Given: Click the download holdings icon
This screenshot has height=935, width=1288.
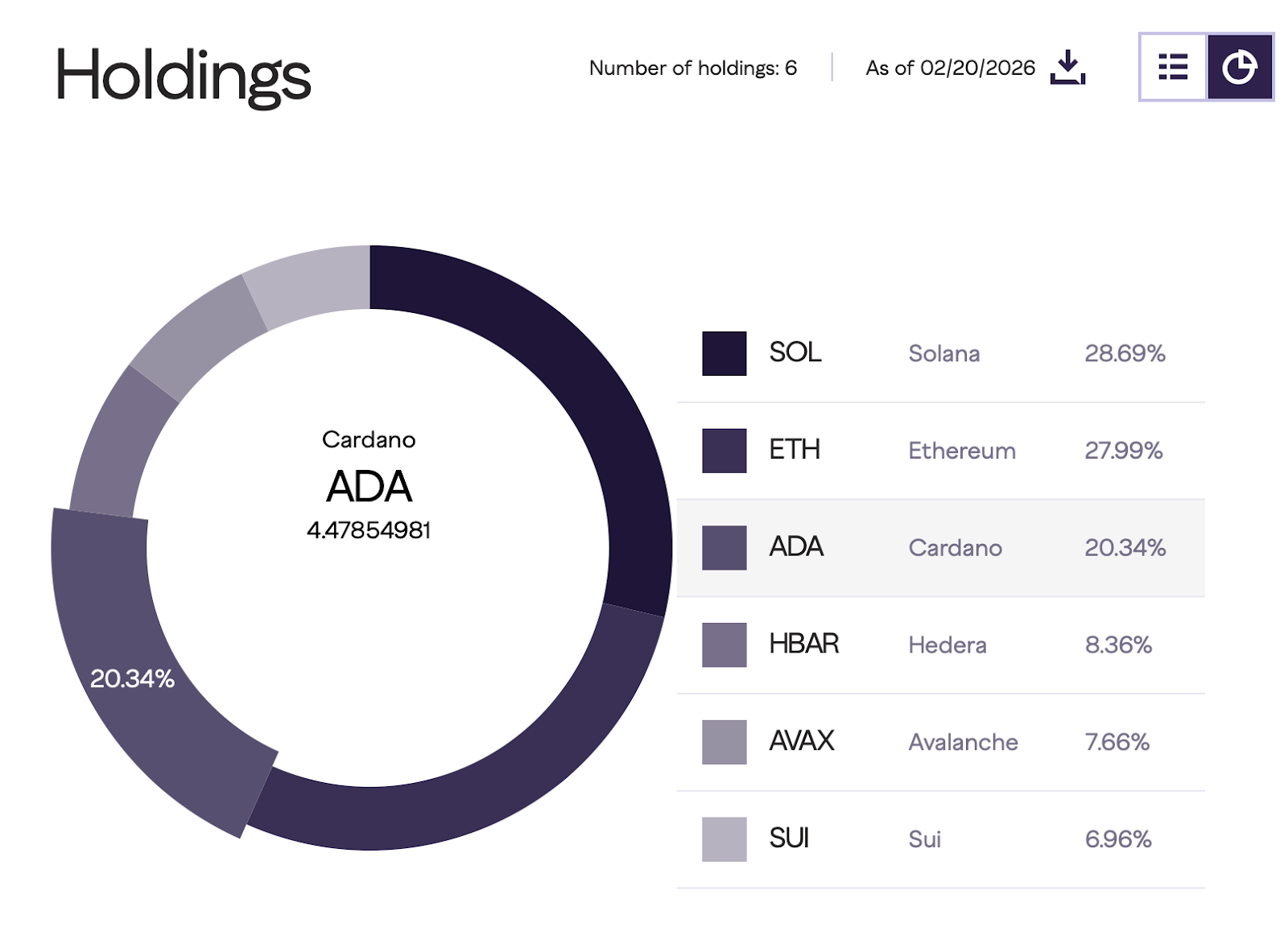Looking at the screenshot, I should pyautogui.click(x=1067, y=68).
